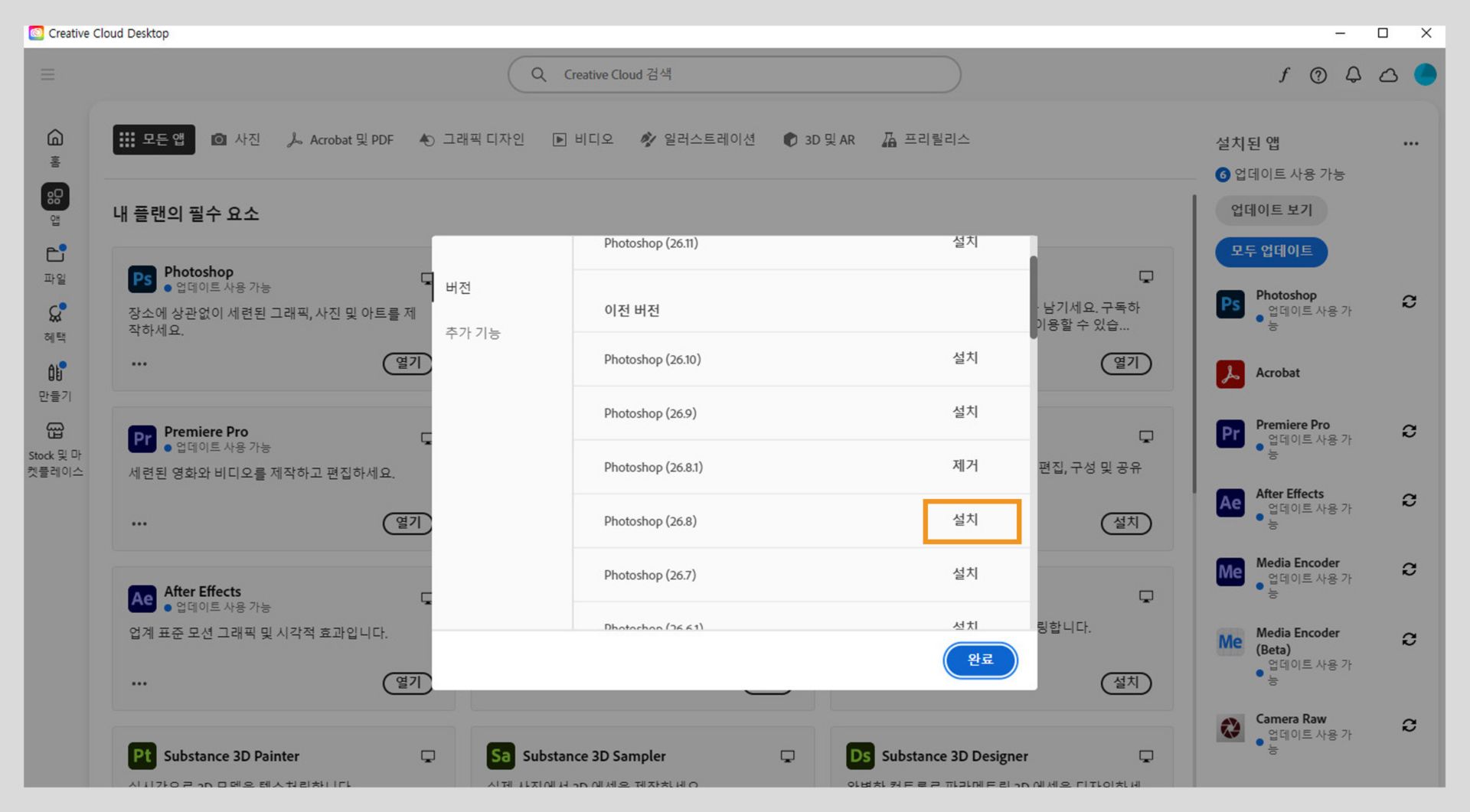Open Stock 및 마켓플레이스 in sidebar
The image size is (1470, 812).
(55, 450)
